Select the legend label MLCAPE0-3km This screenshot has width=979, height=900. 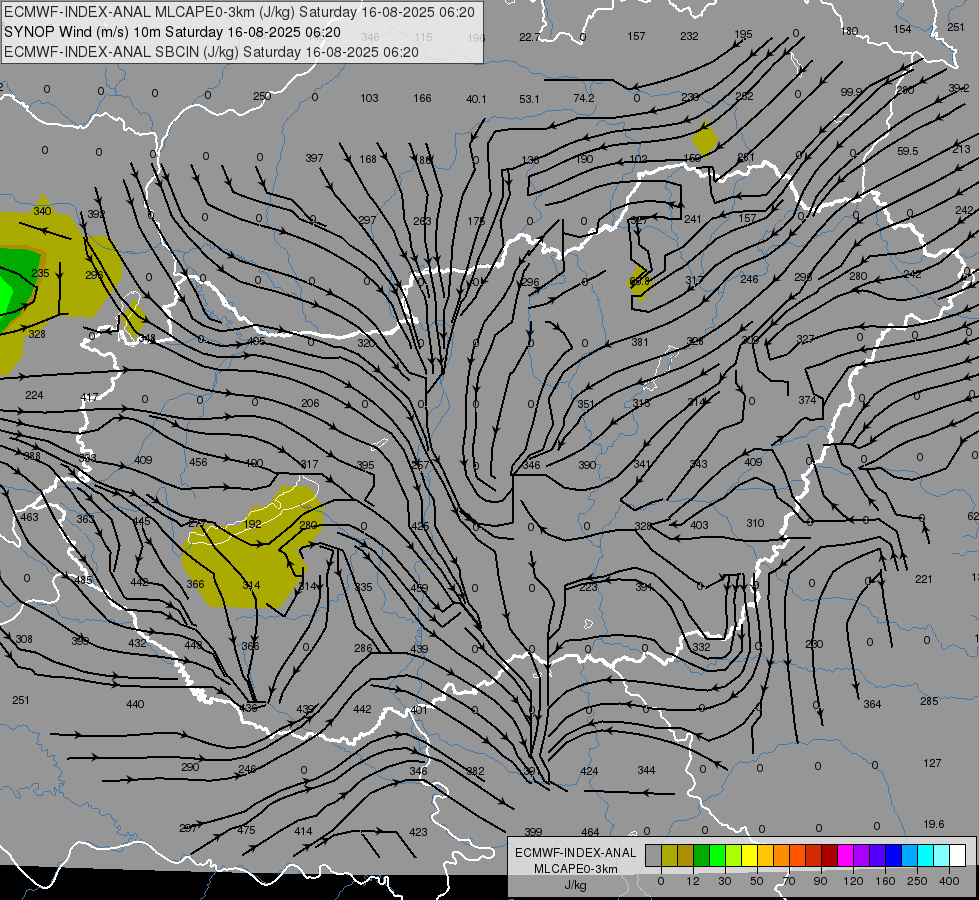click(575, 869)
